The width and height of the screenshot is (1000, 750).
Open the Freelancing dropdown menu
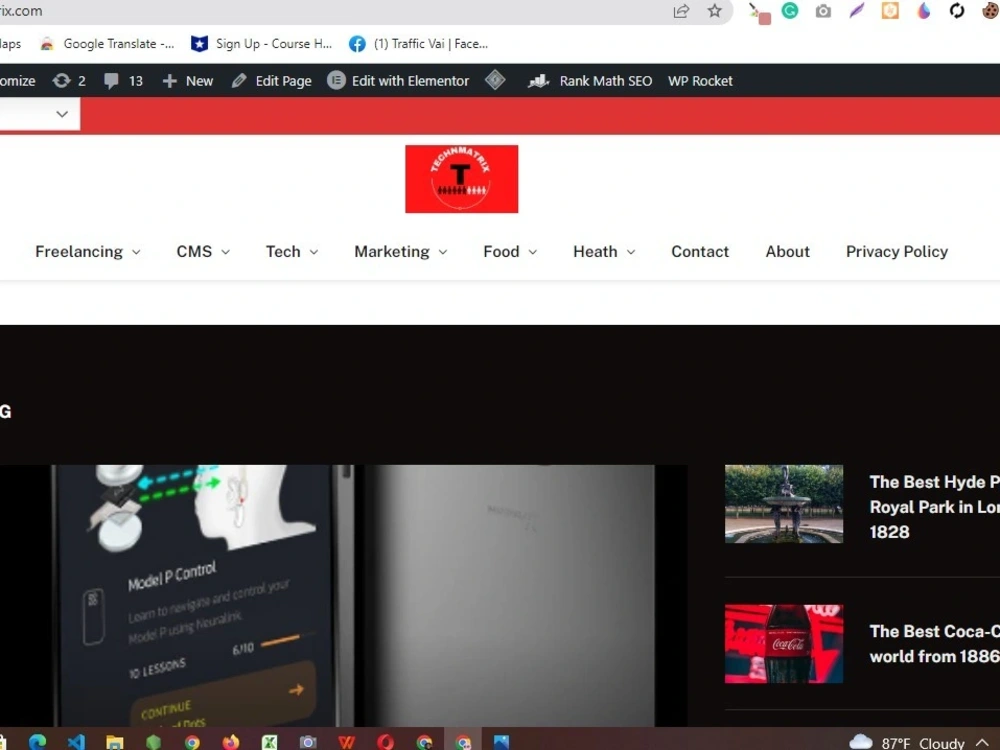coord(80,252)
